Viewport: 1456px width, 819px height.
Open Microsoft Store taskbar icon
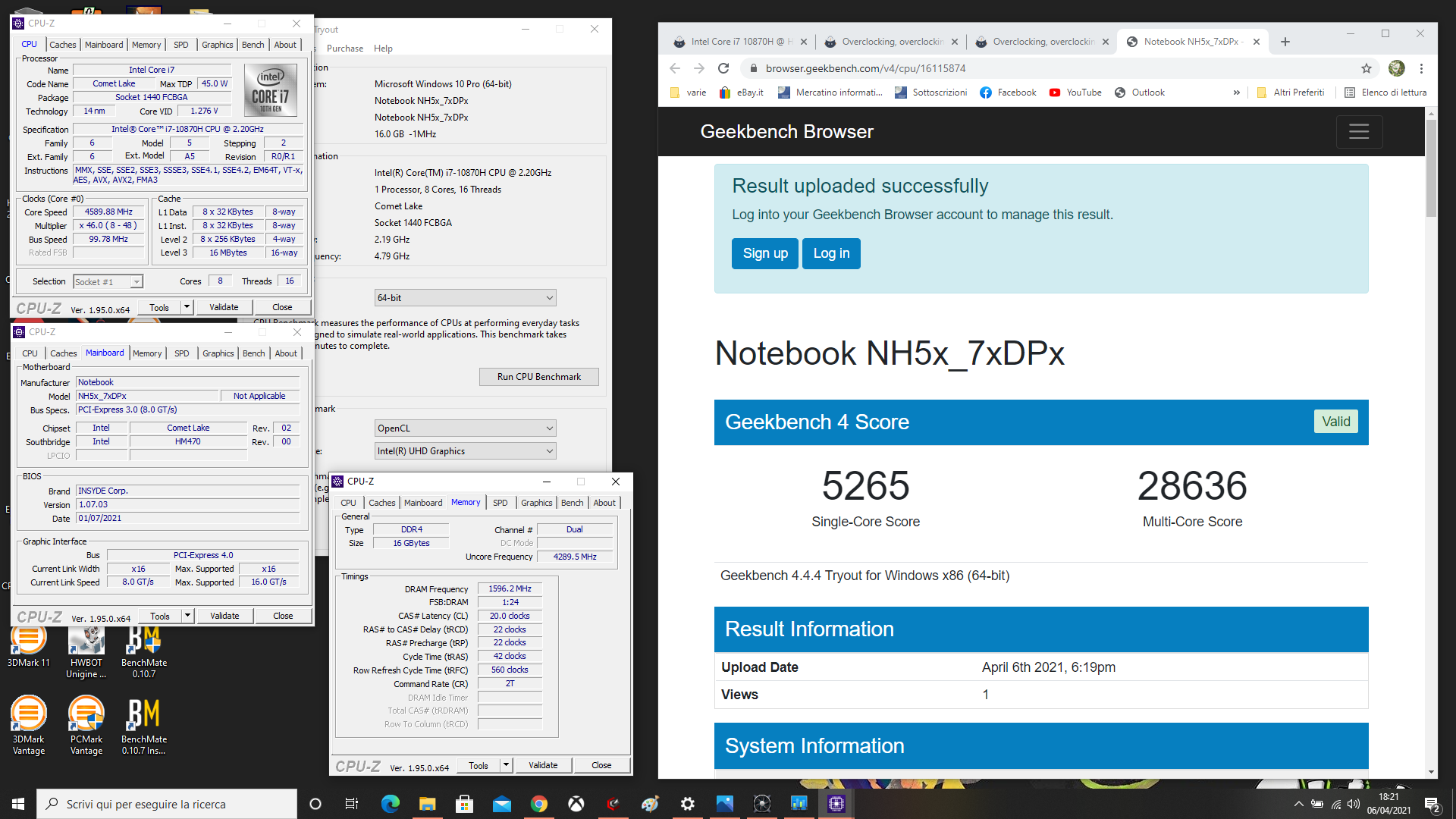pos(464,804)
